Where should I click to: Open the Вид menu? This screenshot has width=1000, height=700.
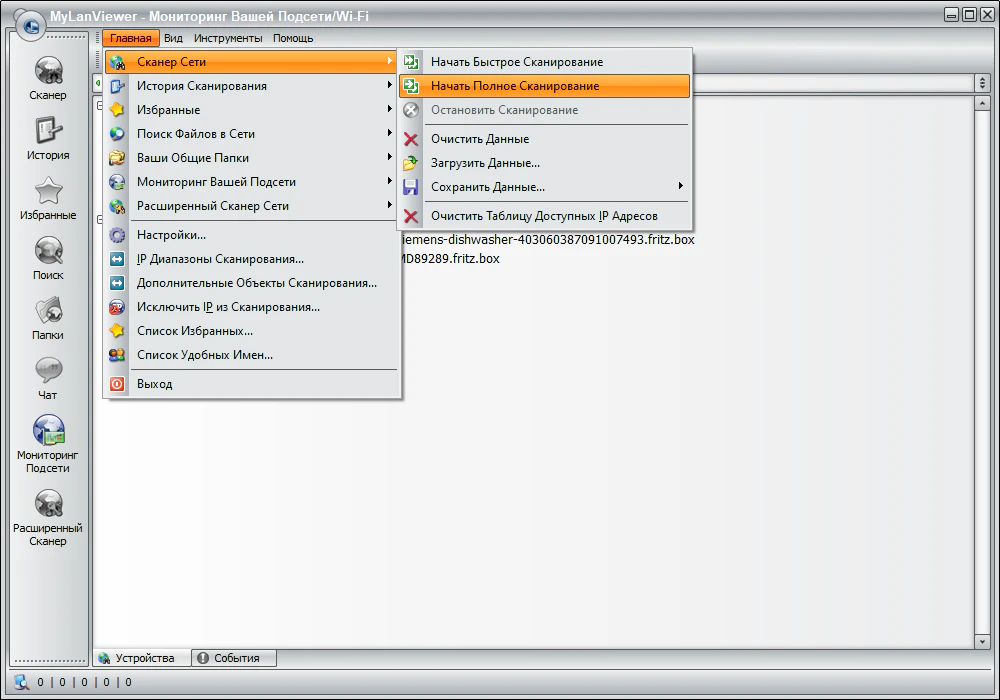coord(173,38)
